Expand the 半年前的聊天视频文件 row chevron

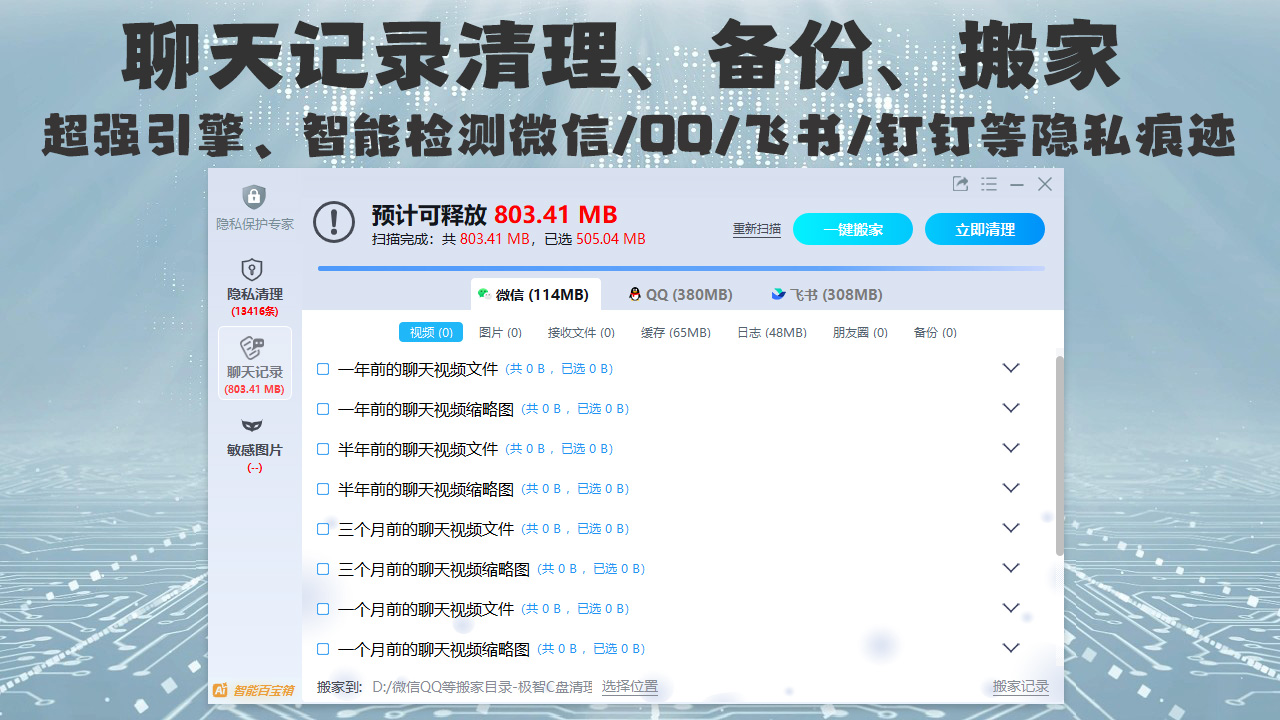point(1011,448)
